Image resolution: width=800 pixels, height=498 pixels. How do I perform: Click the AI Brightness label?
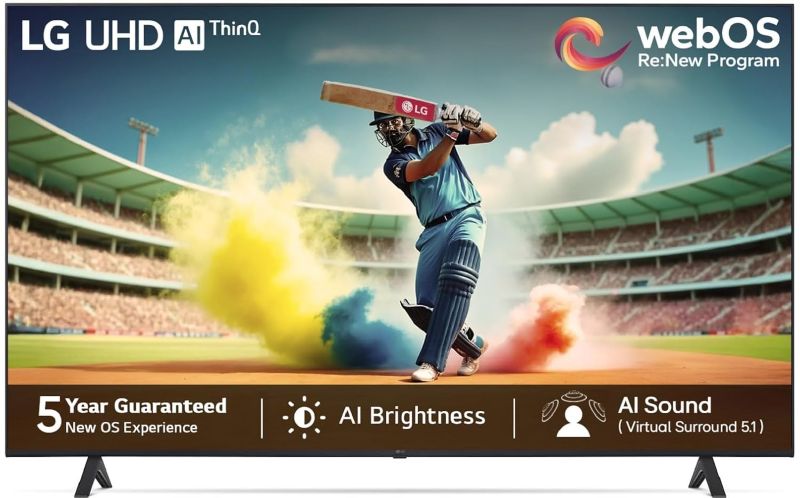(412, 416)
